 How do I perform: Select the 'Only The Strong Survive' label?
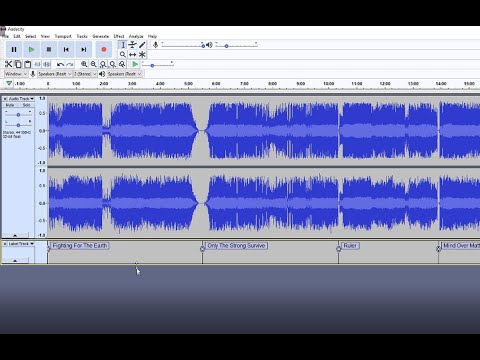[236, 246]
